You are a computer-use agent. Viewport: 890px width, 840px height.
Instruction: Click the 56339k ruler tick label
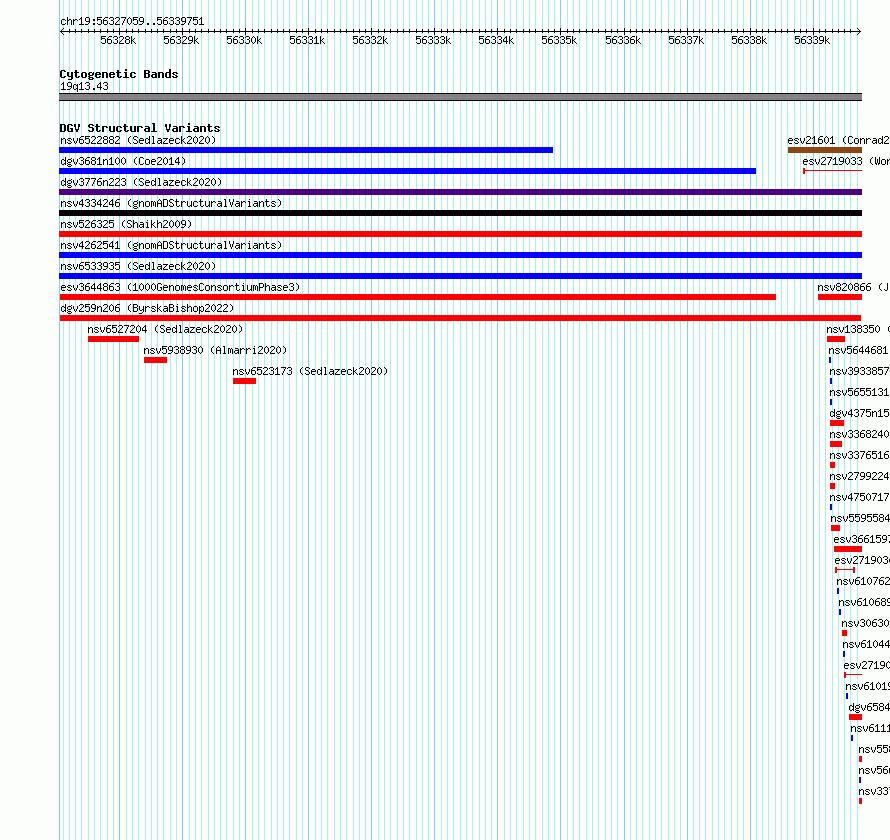[812, 40]
